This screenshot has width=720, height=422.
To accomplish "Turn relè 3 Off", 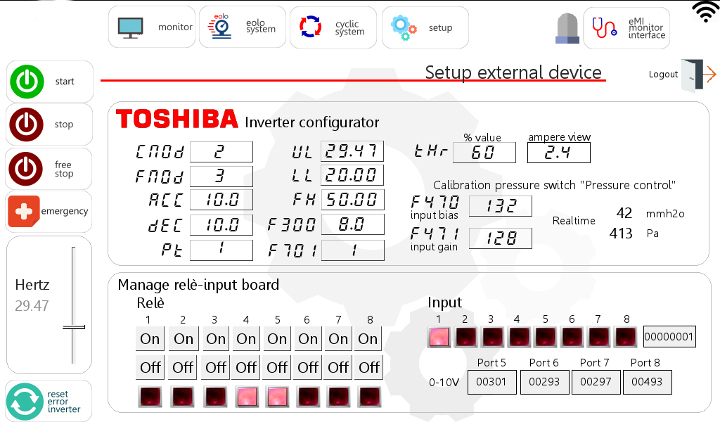I will [215, 367].
